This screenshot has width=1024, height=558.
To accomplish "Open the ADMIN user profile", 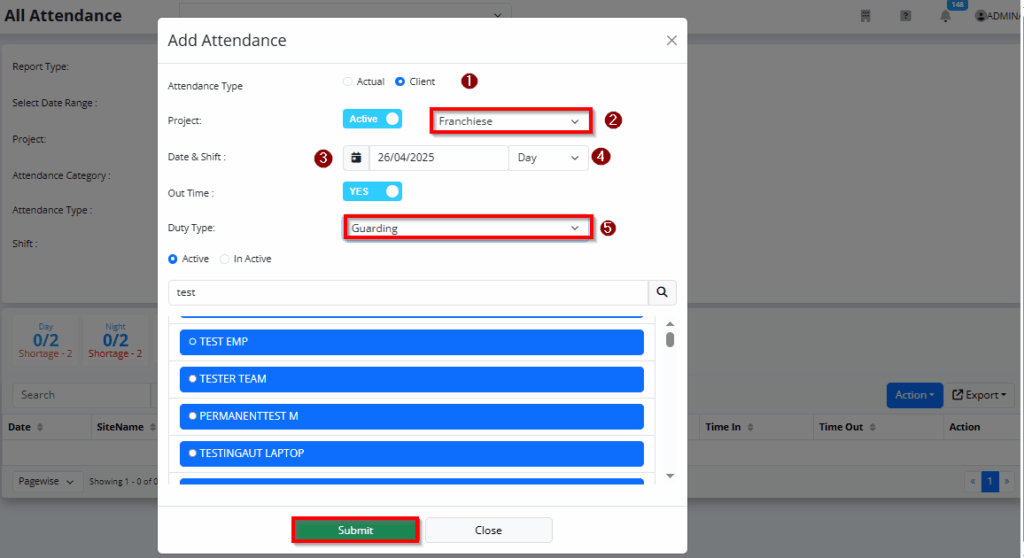I will tap(998, 16).
